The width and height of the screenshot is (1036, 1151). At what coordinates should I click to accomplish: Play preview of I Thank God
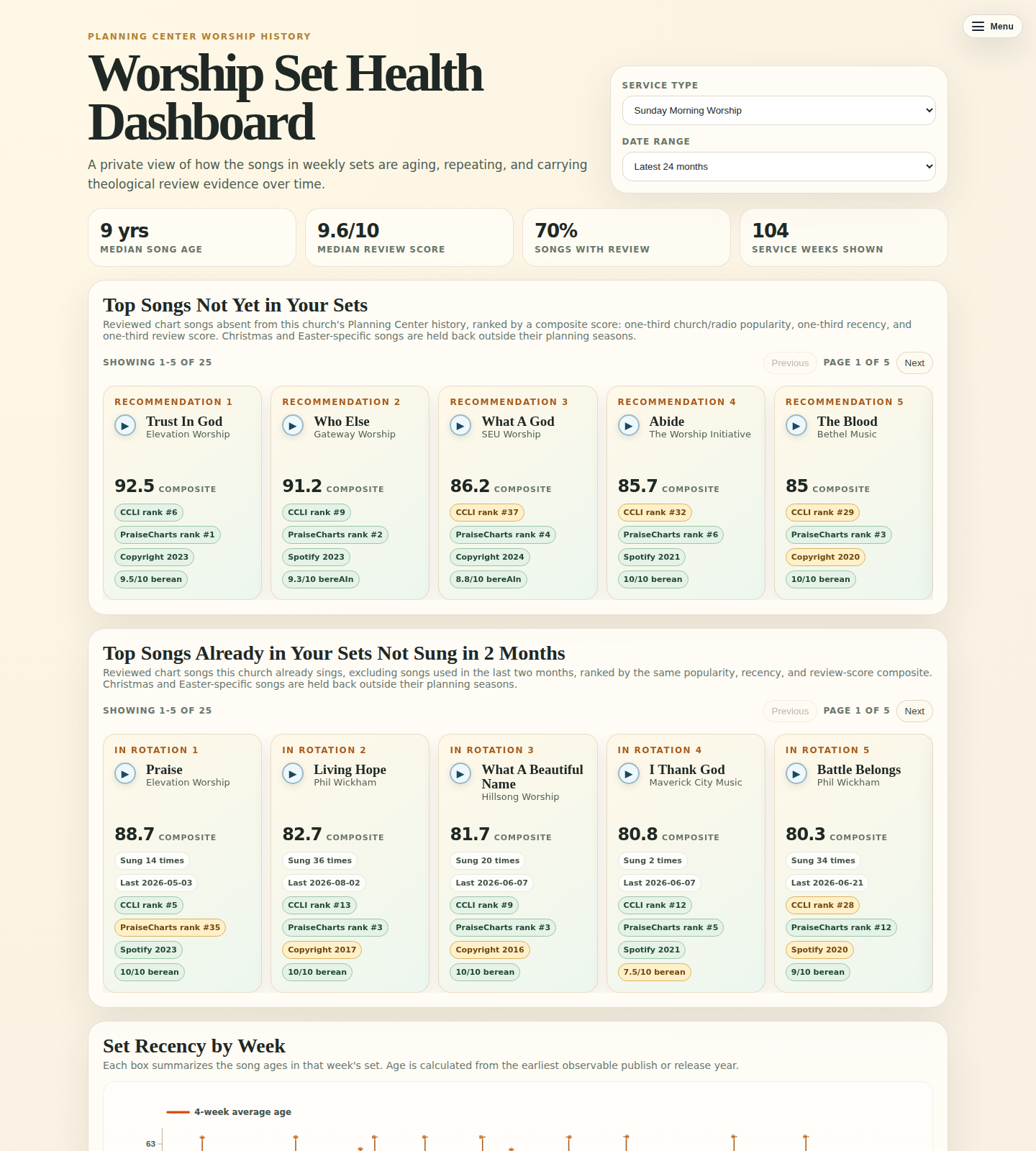629,774
